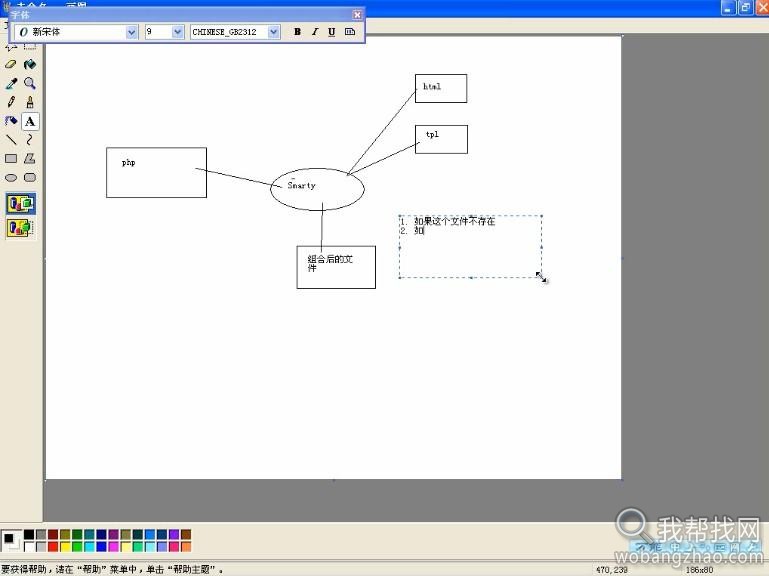Toggle Italic in the font toolbar

click(x=315, y=31)
